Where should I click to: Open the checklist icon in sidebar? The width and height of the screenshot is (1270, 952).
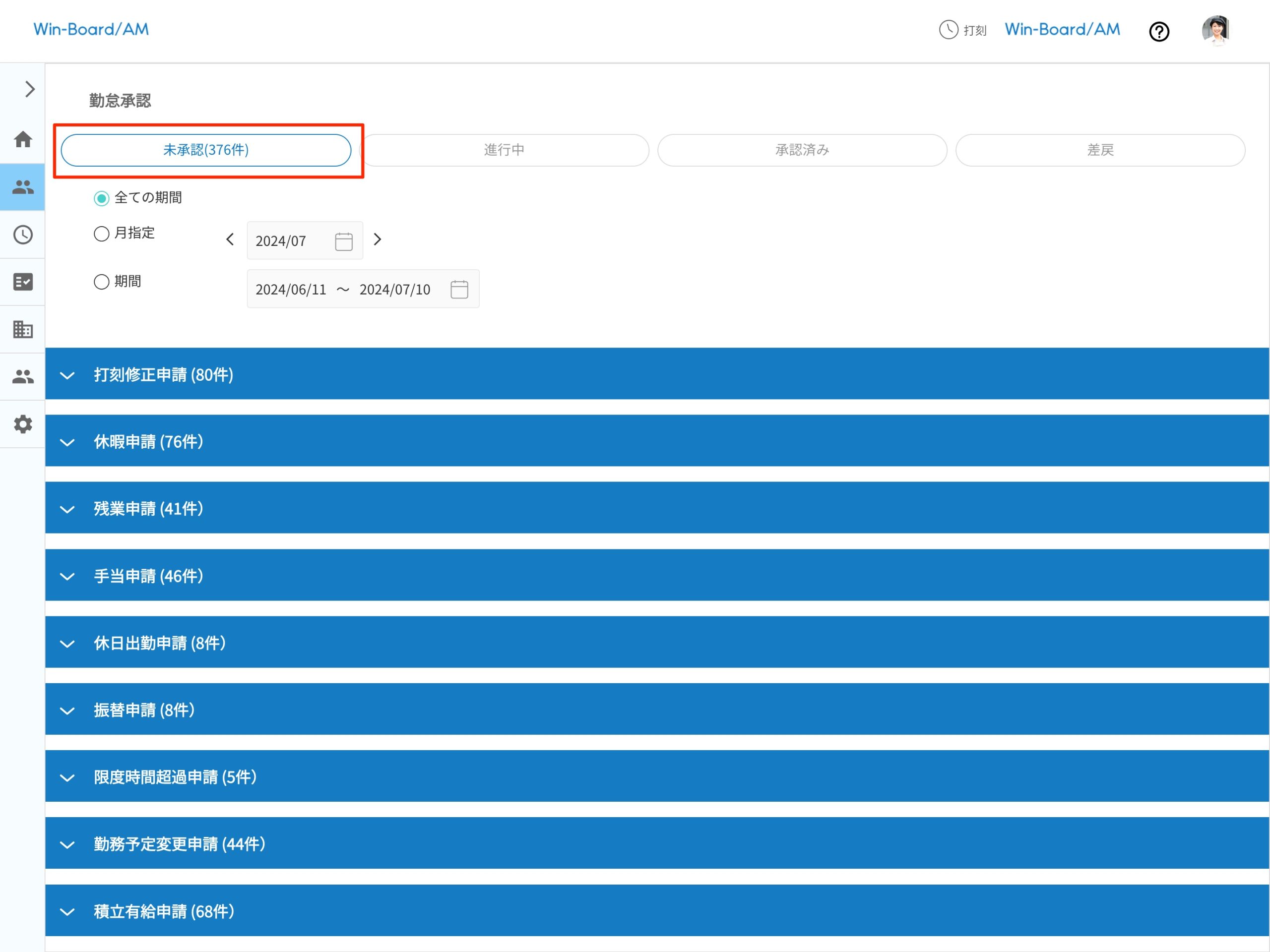click(22, 282)
